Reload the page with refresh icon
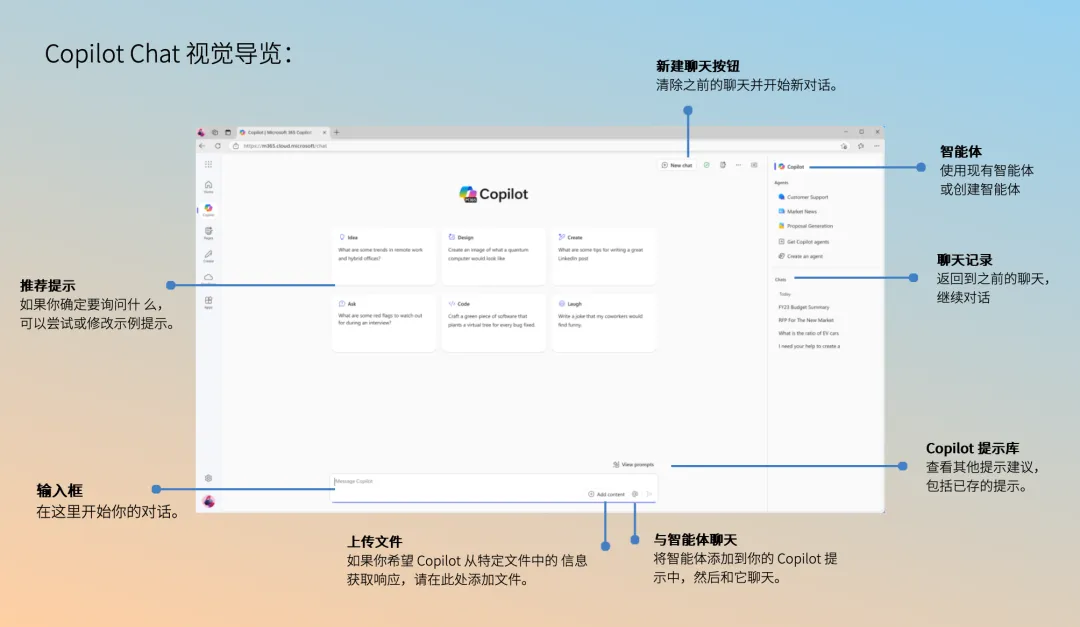This screenshot has height=627, width=1080. [x=218, y=146]
